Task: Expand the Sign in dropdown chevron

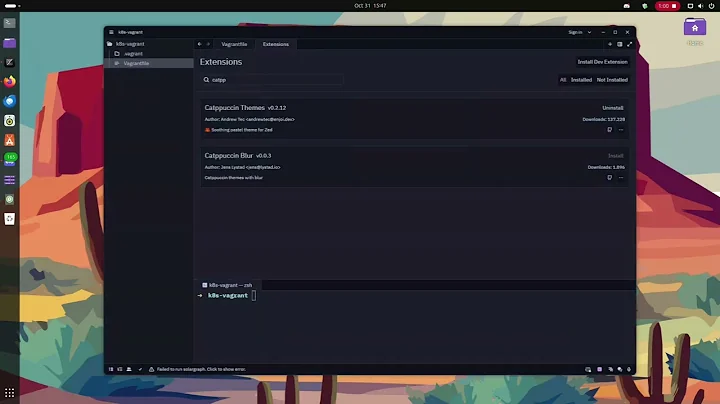Action: pos(589,32)
